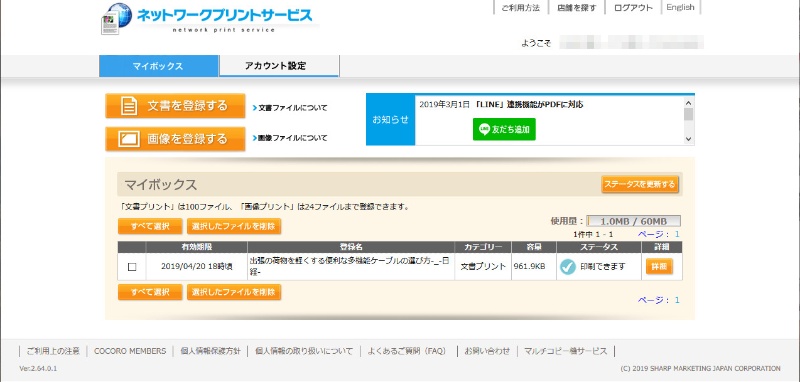Click the image icon in 画像を登録する button
The width and height of the screenshot is (800, 382).
tap(129, 139)
